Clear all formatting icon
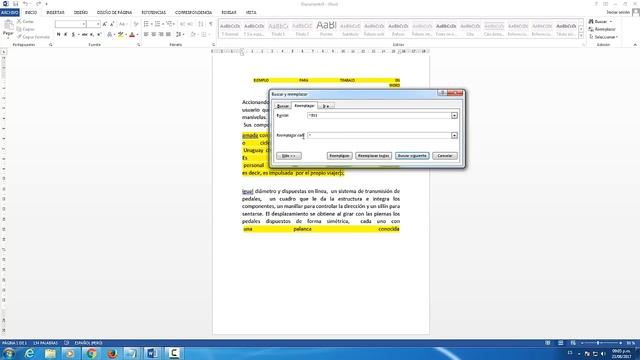The image size is (640, 360). point(136,24)
